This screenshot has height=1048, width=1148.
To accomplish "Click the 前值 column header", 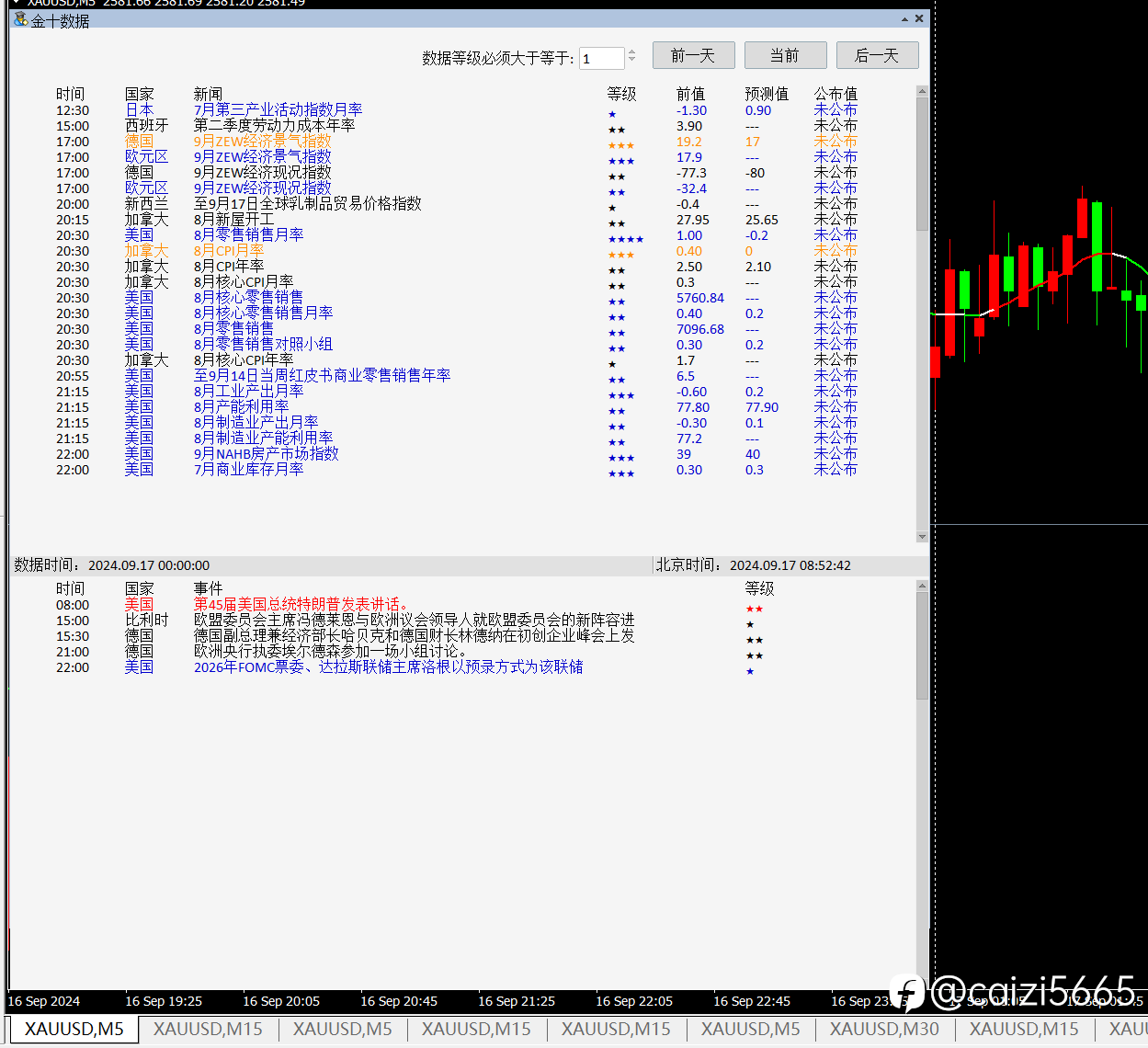I will (x=690, y=94).
